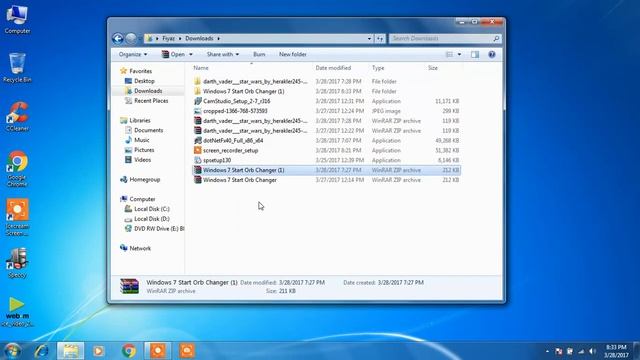The image size is (640, 360).
Task: Toggle the preview pane icon
Action: pyautogui.click(x=475, y=54)
